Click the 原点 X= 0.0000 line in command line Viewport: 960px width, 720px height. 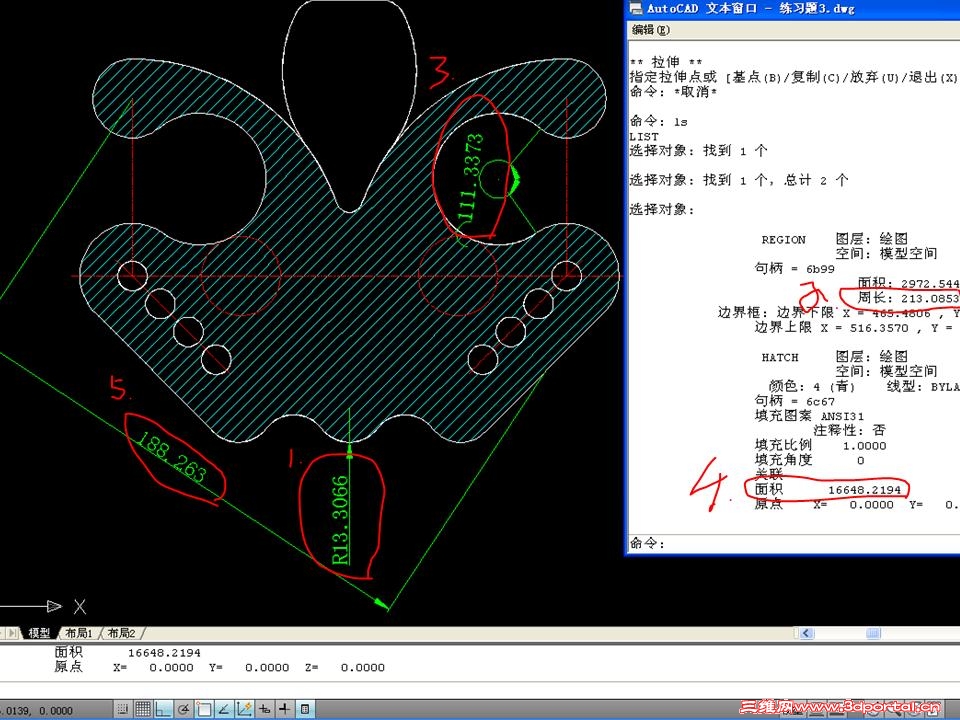click(x=219, y=667)
